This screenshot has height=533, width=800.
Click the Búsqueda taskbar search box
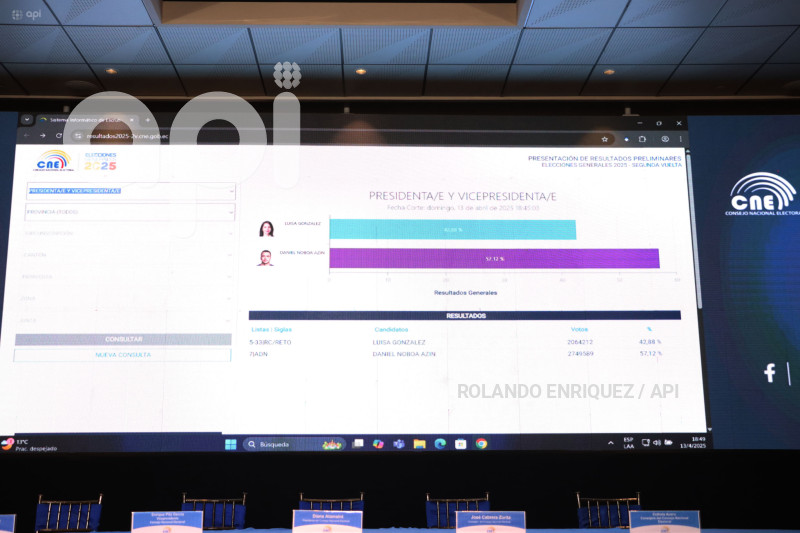[x=294, y=444]
